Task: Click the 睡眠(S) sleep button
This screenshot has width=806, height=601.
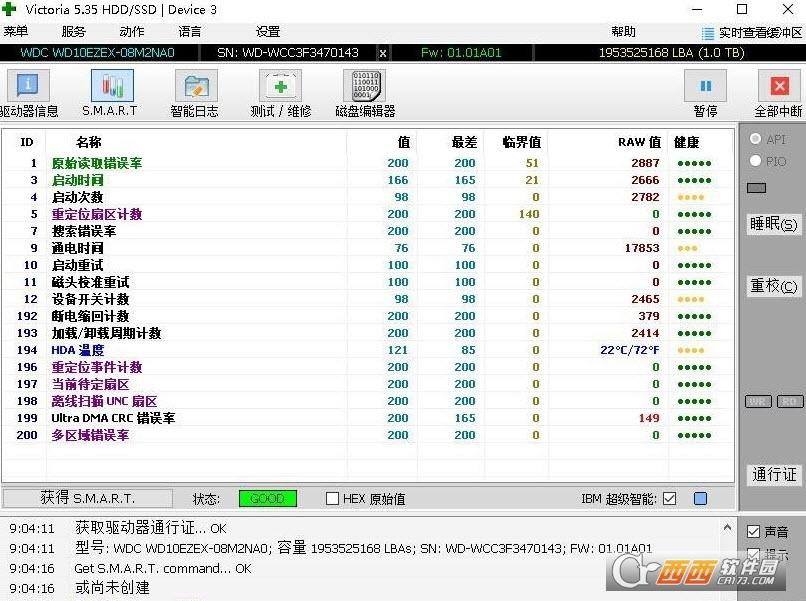Action: click(773, 224)
